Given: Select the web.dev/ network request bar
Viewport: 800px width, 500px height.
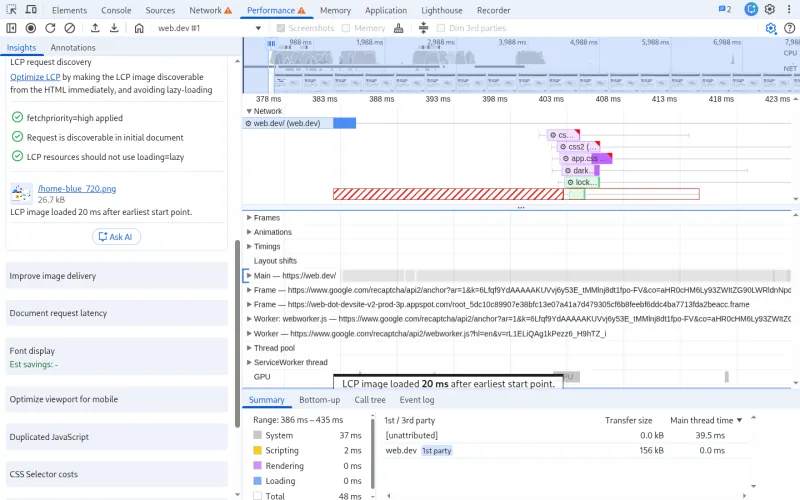Looking at the screenshot, I should [299, 123].
